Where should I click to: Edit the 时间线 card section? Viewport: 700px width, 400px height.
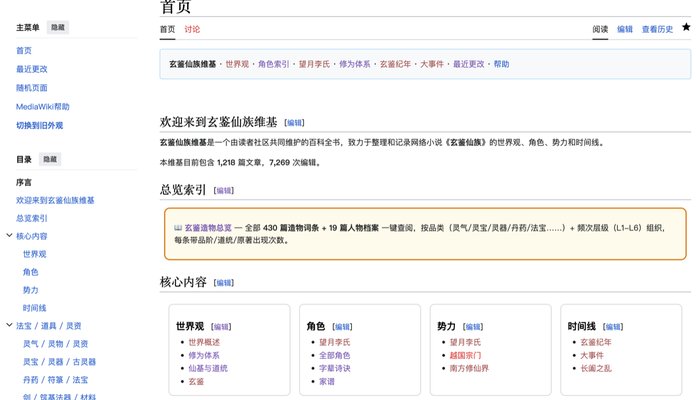pos(612,327)
